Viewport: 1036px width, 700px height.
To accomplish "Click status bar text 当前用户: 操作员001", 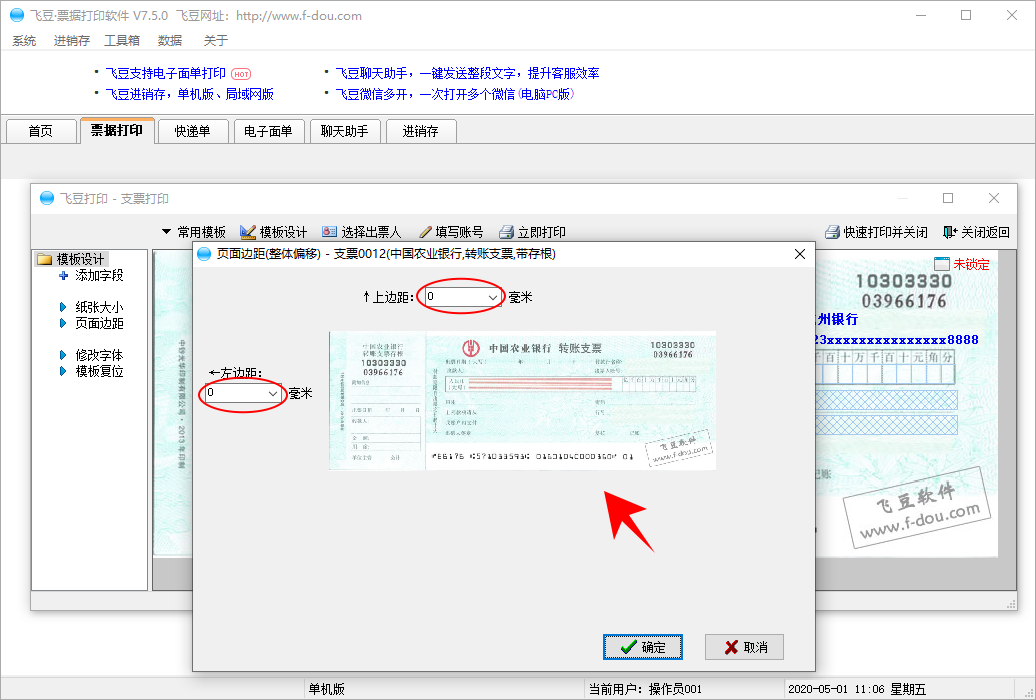I will pos(646,689).
